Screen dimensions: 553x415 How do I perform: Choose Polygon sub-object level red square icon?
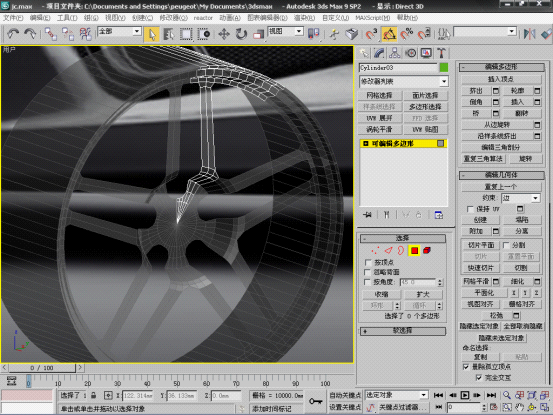click(x=414, y=251)
